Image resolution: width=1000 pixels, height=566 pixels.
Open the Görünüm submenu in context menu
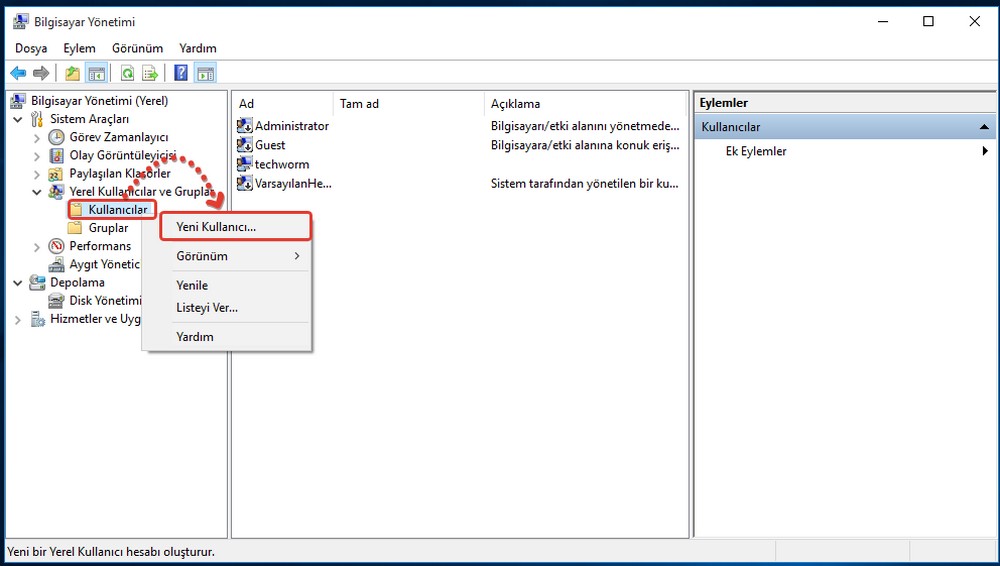[x=202, y=256]
